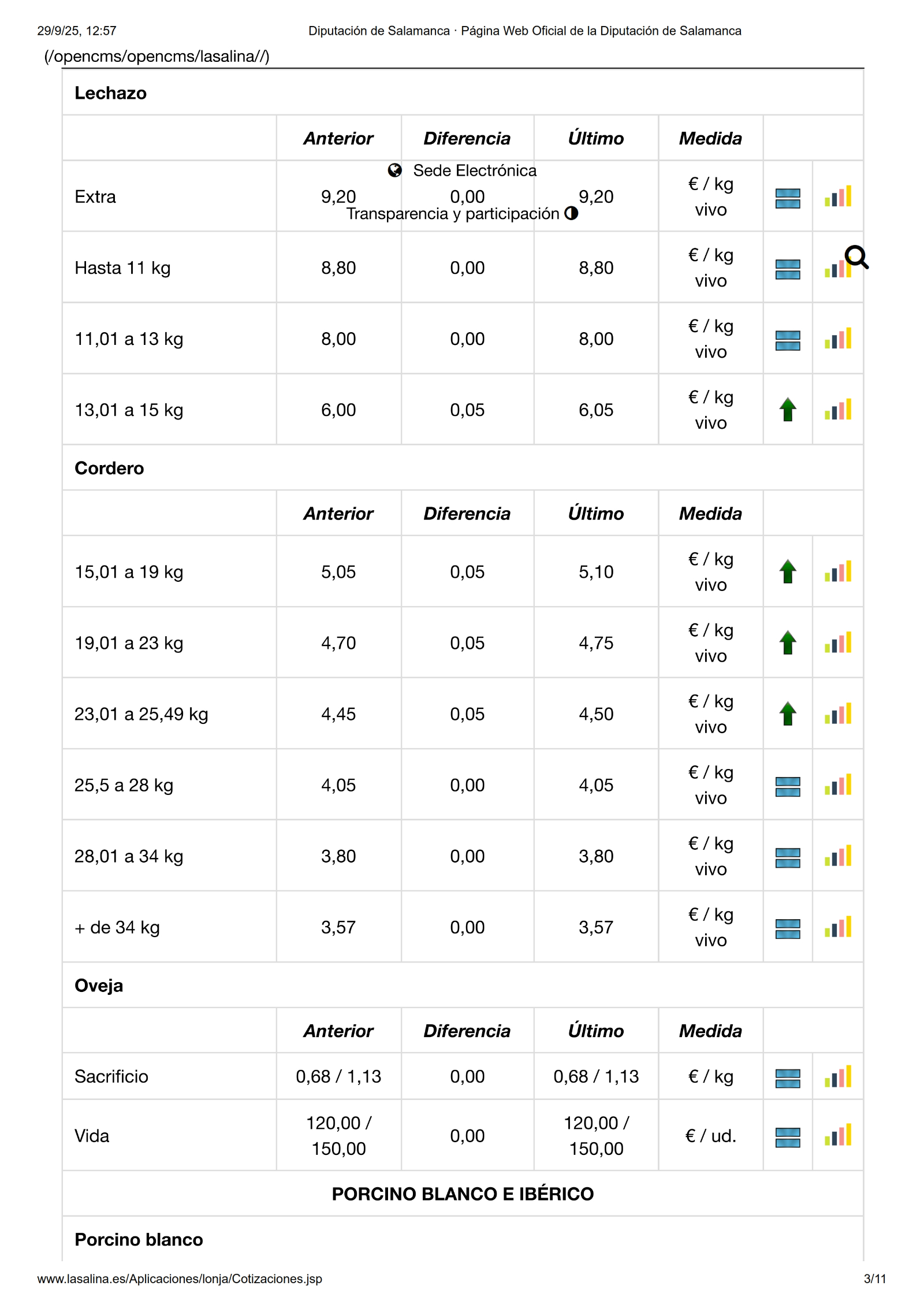Toggle the contrast icon beside Transparencia y participación

[571, 213]
